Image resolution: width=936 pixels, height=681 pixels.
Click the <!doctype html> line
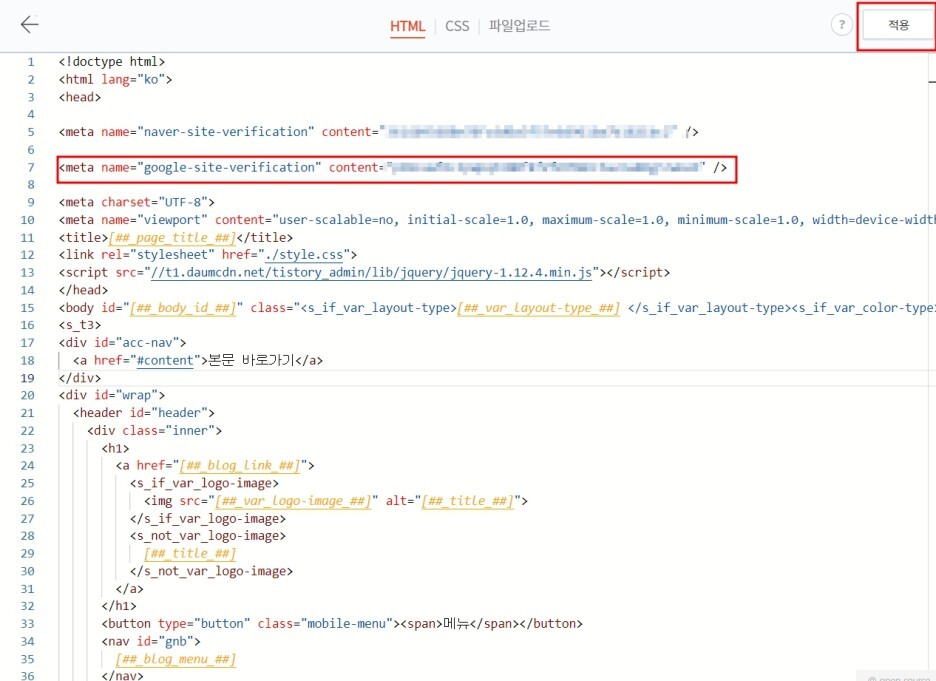(x=112, y=62)
